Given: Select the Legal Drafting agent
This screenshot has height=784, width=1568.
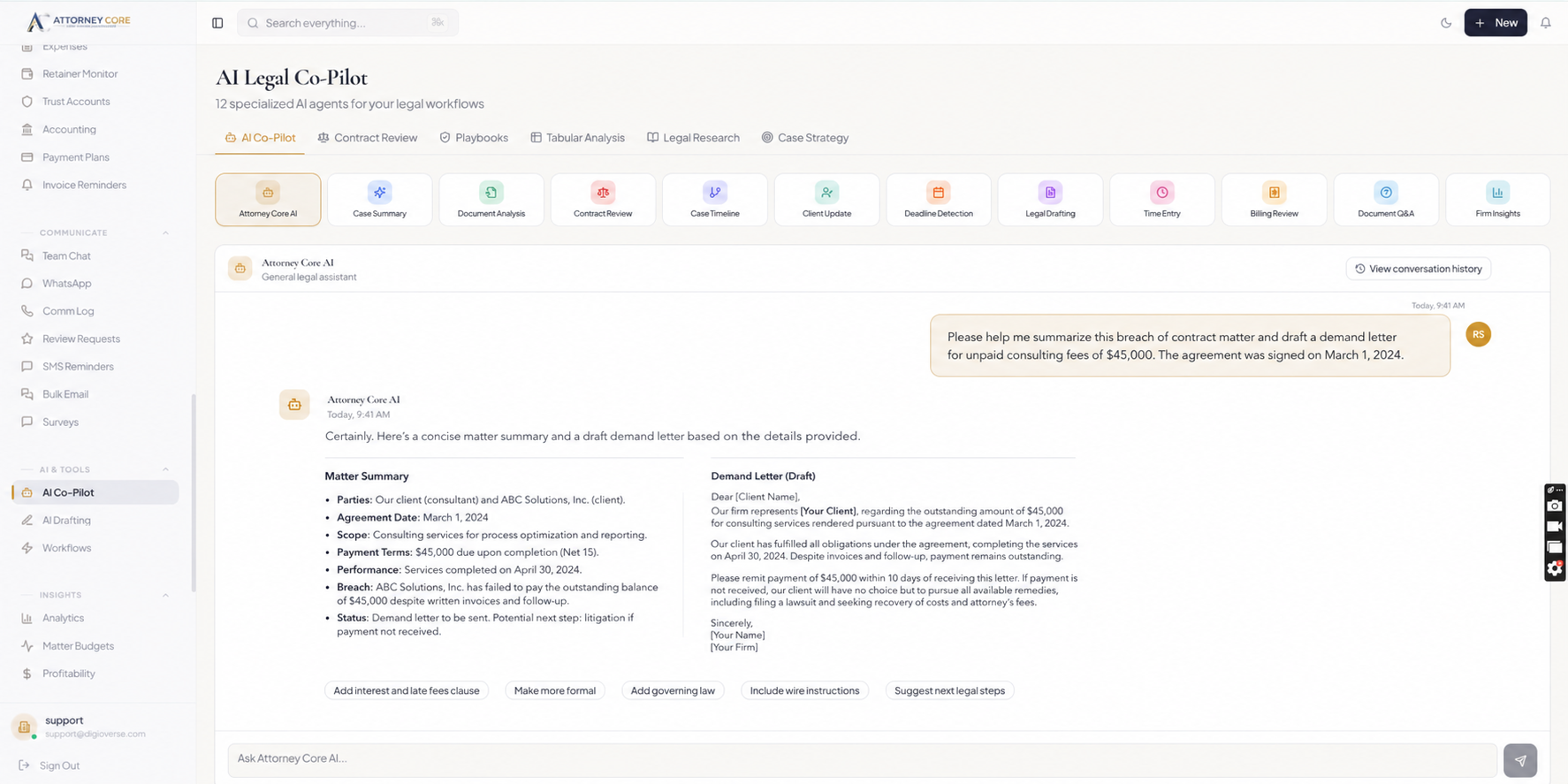Looking at the screenshot, I should pos(1050,200).
